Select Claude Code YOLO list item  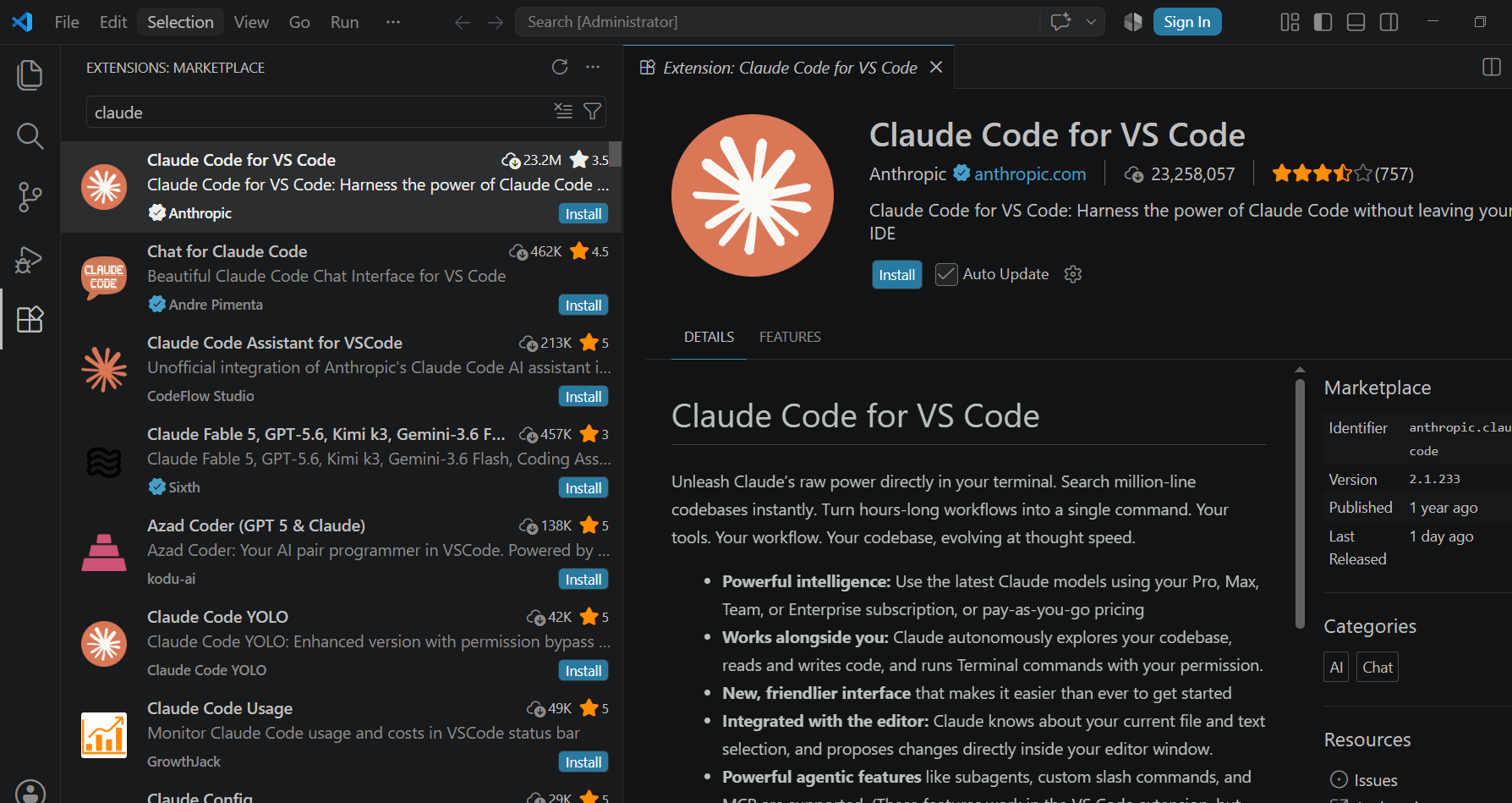(x=341, y=644)
